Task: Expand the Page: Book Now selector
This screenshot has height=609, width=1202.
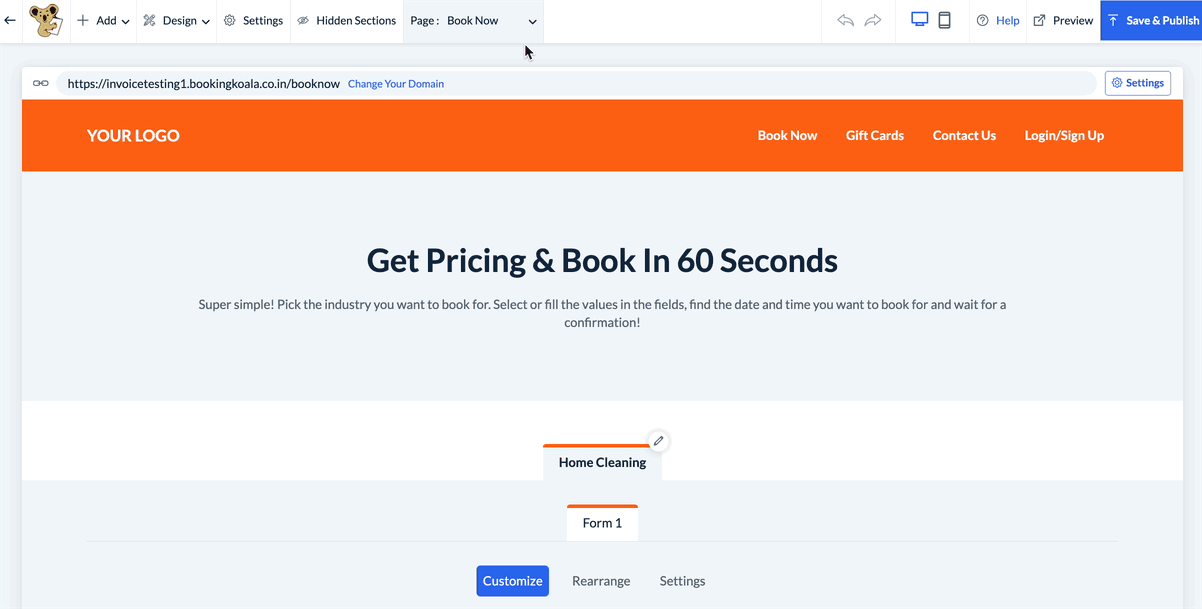Action: pos(474,20)
